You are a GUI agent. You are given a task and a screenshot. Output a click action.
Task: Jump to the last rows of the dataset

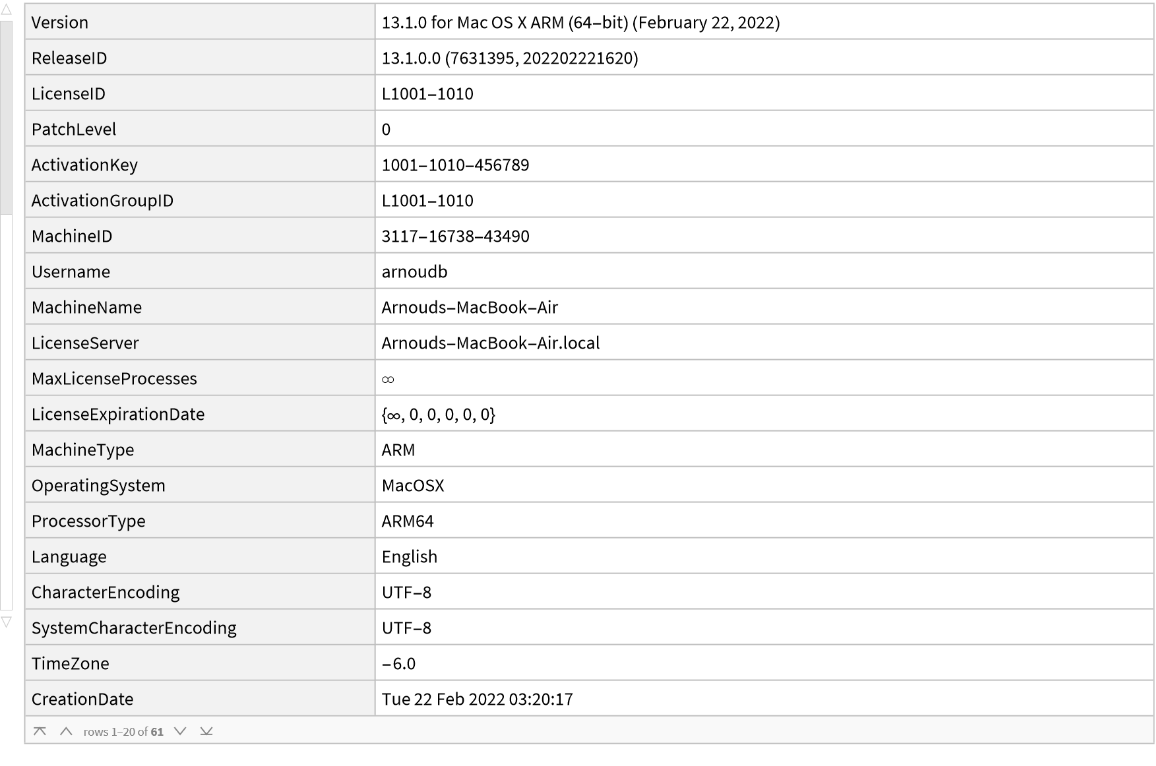tap(206, 731)
